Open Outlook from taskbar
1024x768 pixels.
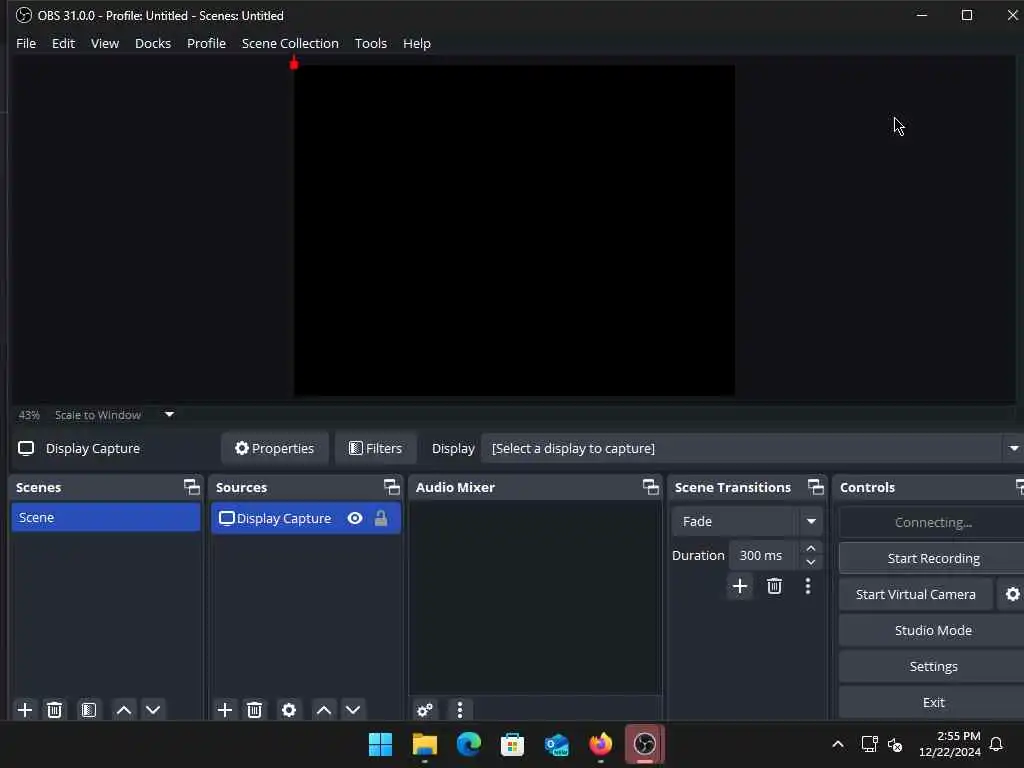(x=557, y=744)
